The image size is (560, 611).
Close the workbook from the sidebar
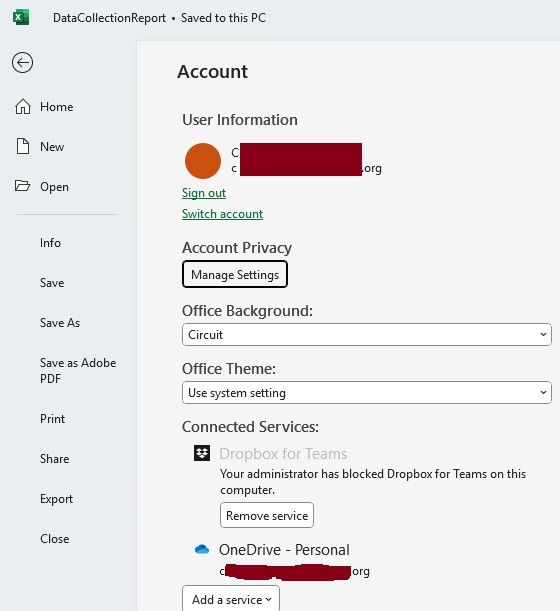click(55, 539)
